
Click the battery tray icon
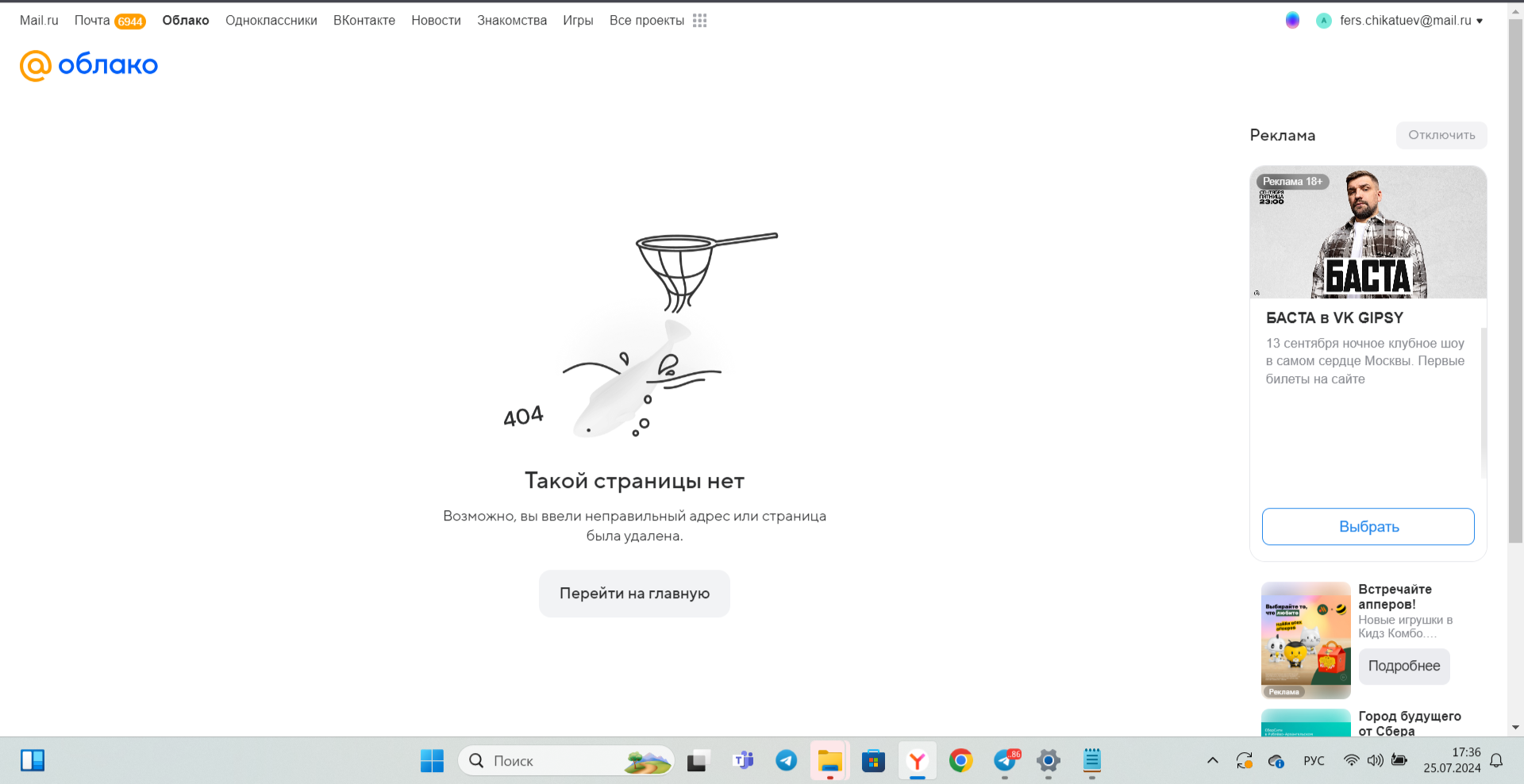pos(1399,761)
